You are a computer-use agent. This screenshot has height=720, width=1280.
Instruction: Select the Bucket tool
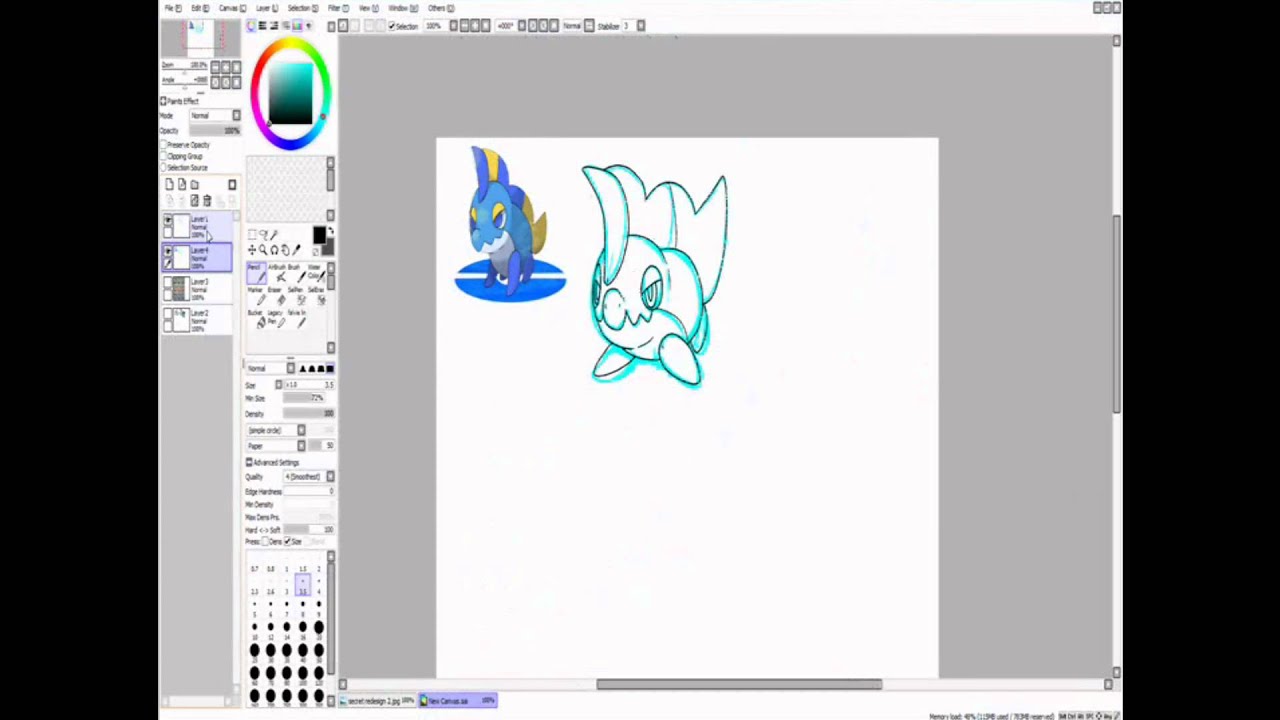pyautogui.click(x=258, y=319)
